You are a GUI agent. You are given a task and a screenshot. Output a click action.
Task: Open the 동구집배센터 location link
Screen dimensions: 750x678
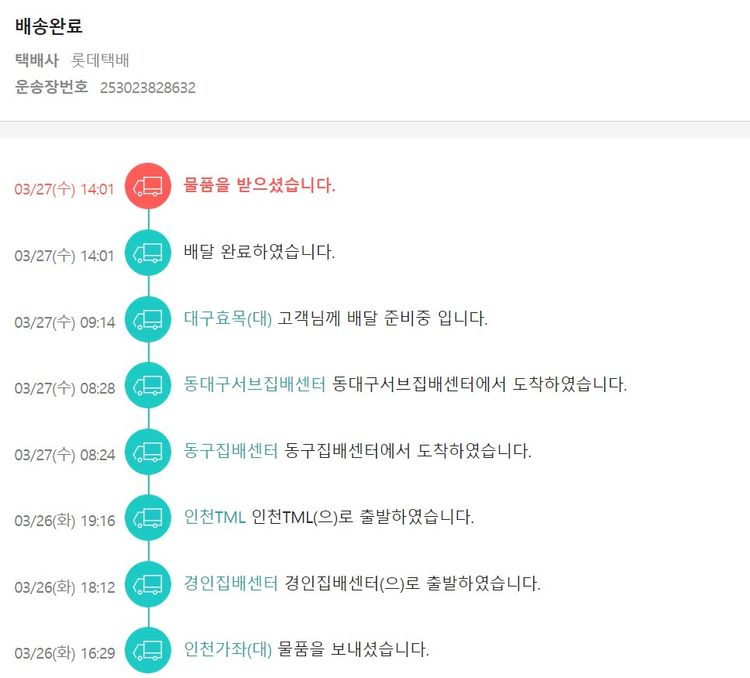(x=231, y=451)
